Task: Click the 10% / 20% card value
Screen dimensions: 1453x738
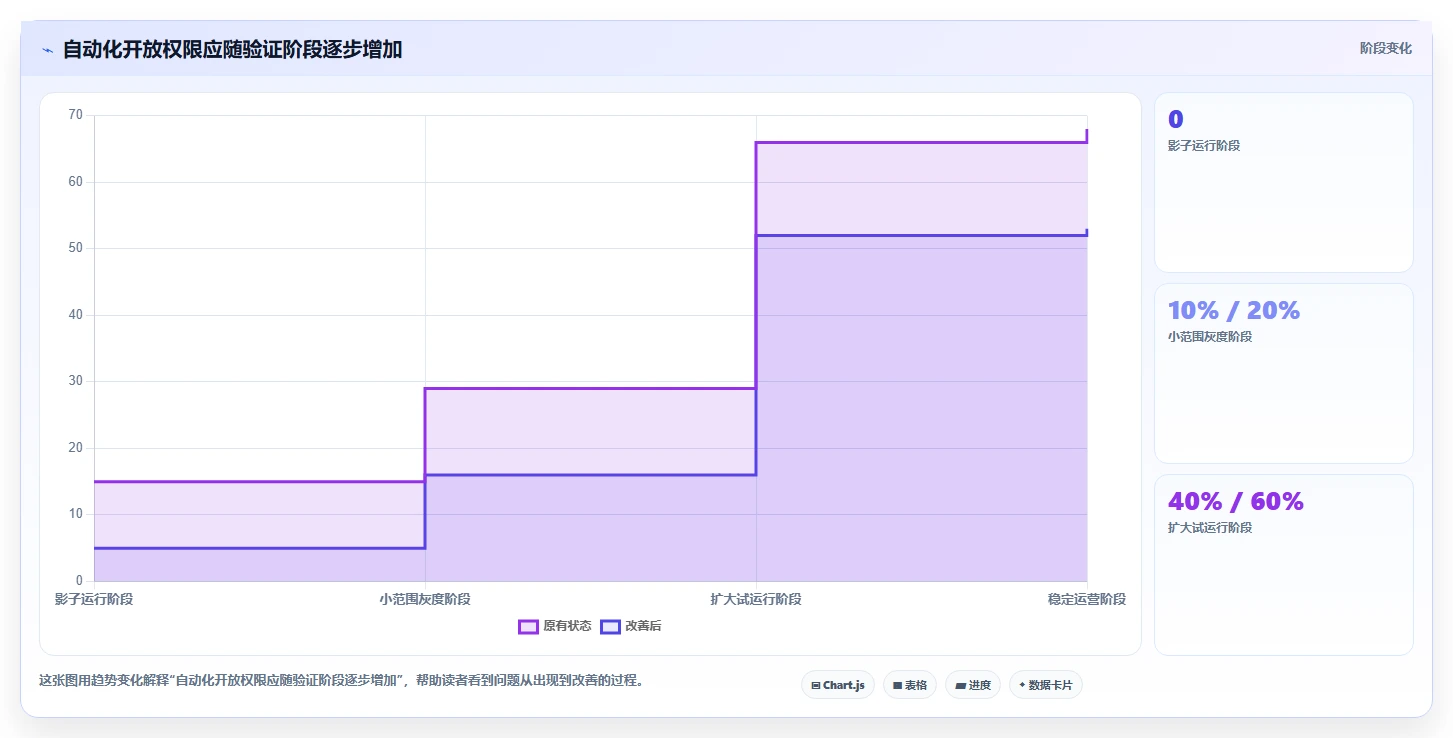Action: 1234,311
